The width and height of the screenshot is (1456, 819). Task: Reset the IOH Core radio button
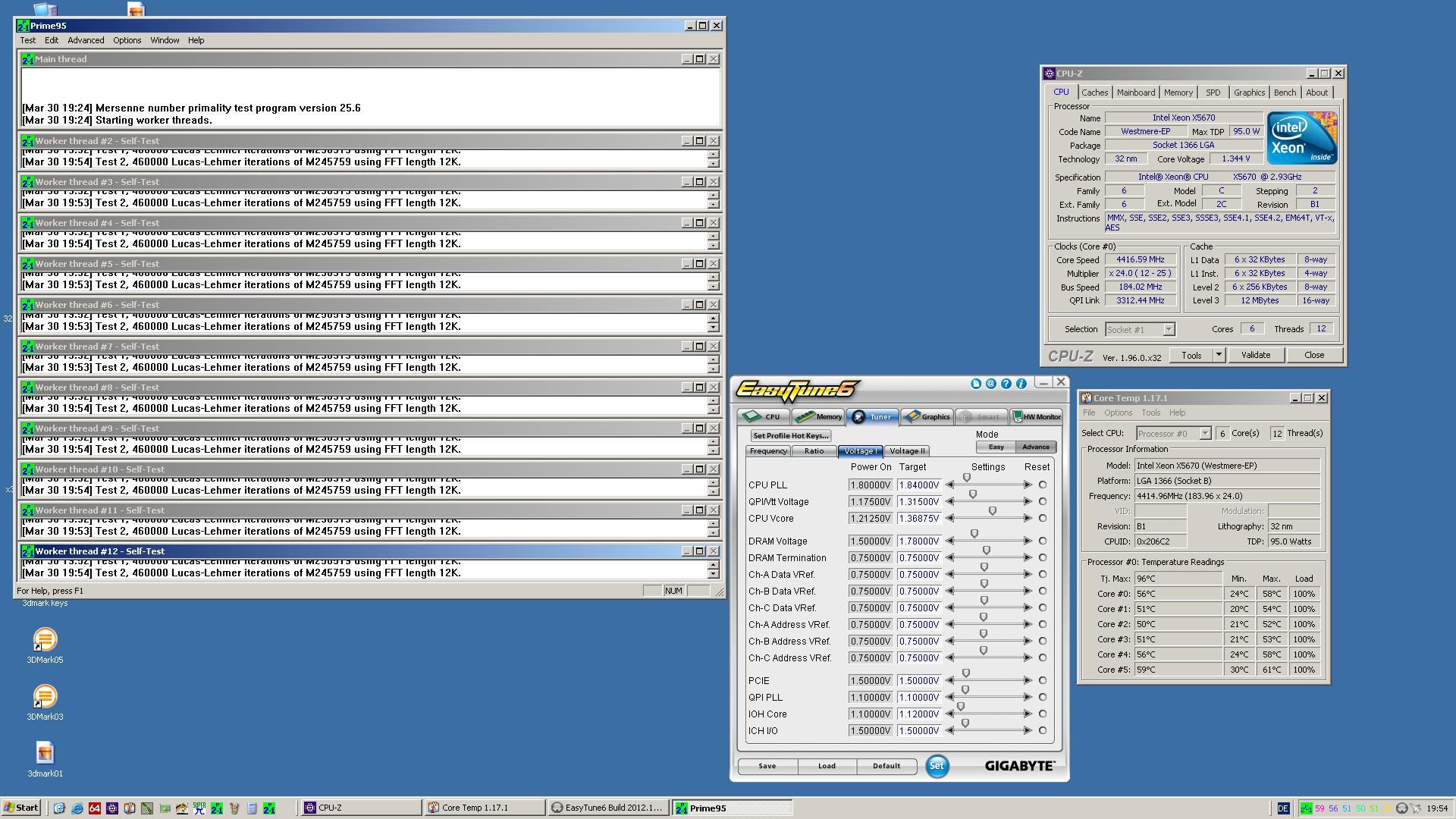point(1043,714)
